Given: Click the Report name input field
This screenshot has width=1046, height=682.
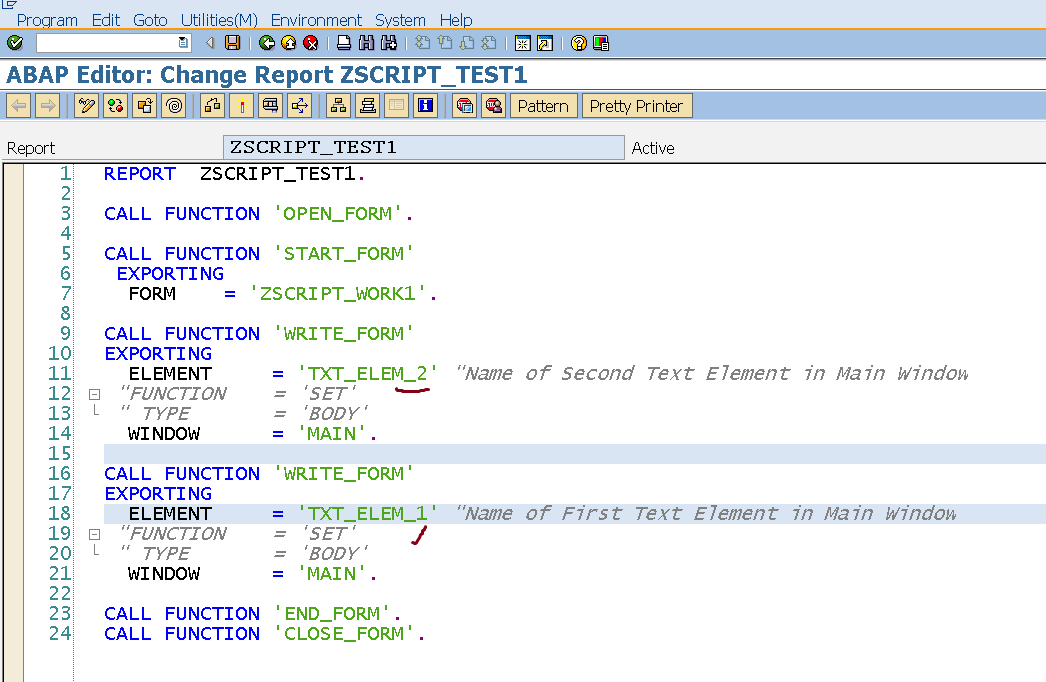Looking at the screenshot, I should [x=420, y=147].
